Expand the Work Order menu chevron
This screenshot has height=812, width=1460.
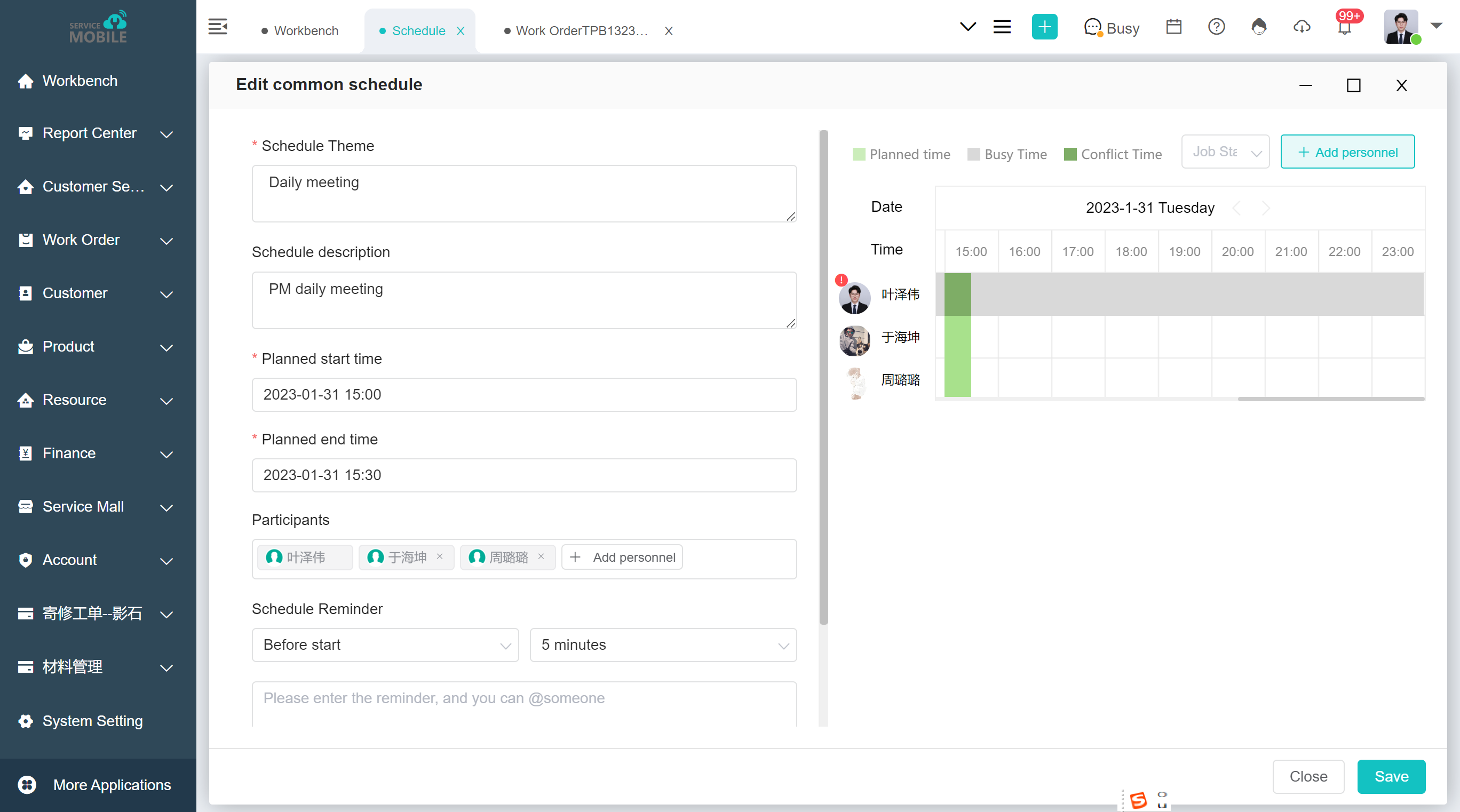pos(166,241)
